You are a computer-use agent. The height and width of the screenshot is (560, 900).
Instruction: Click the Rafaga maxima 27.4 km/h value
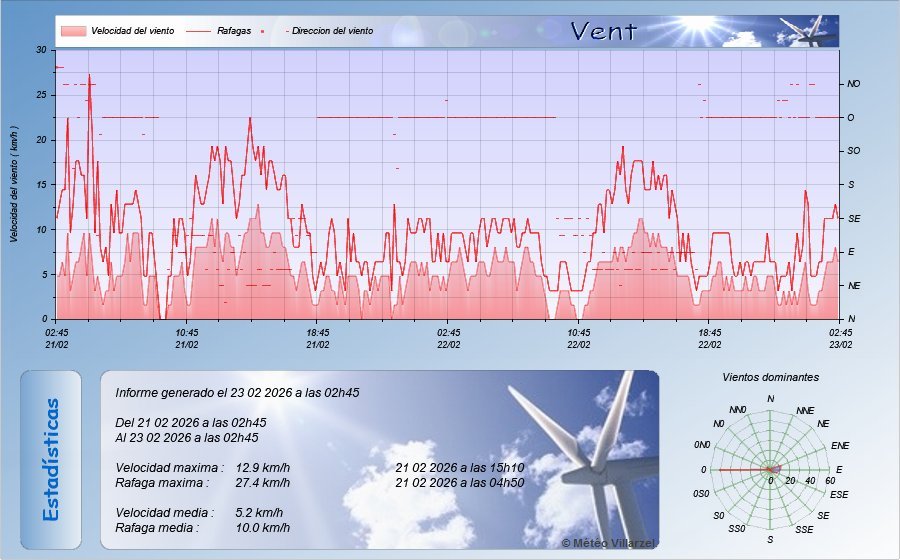click(x=263, y=483)
